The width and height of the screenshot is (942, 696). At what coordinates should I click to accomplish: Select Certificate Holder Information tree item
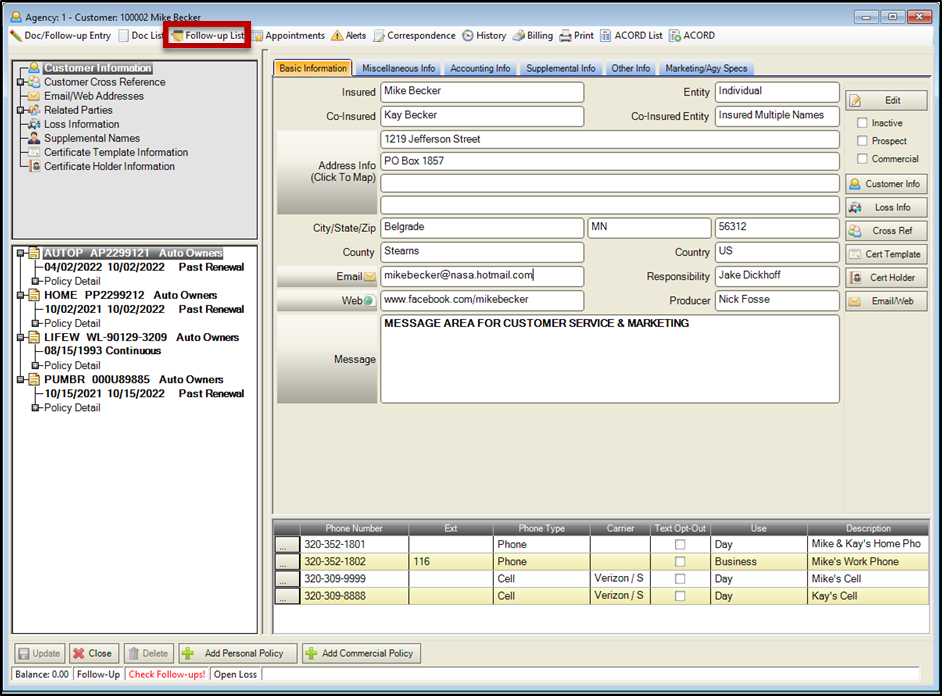[x=109, y=166]
